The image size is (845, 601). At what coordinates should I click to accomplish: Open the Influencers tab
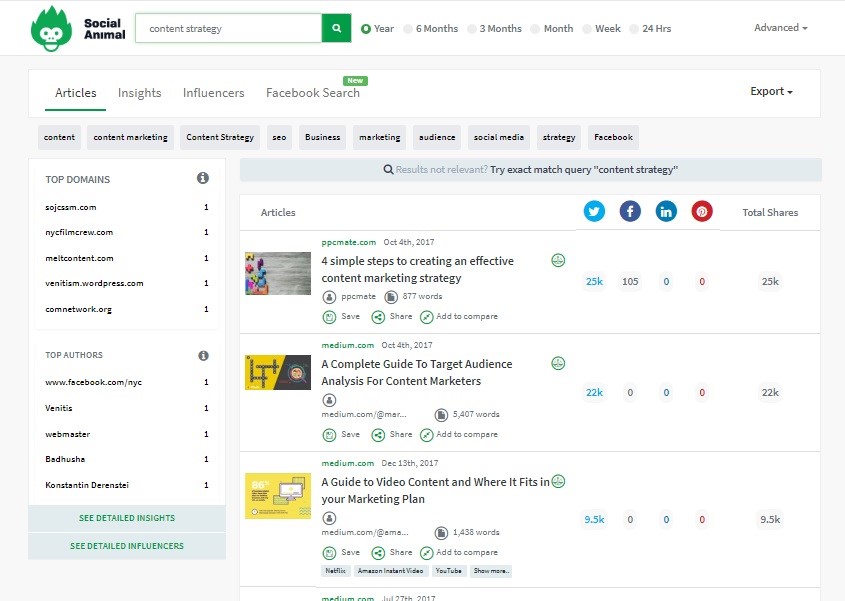click(213, 93)
